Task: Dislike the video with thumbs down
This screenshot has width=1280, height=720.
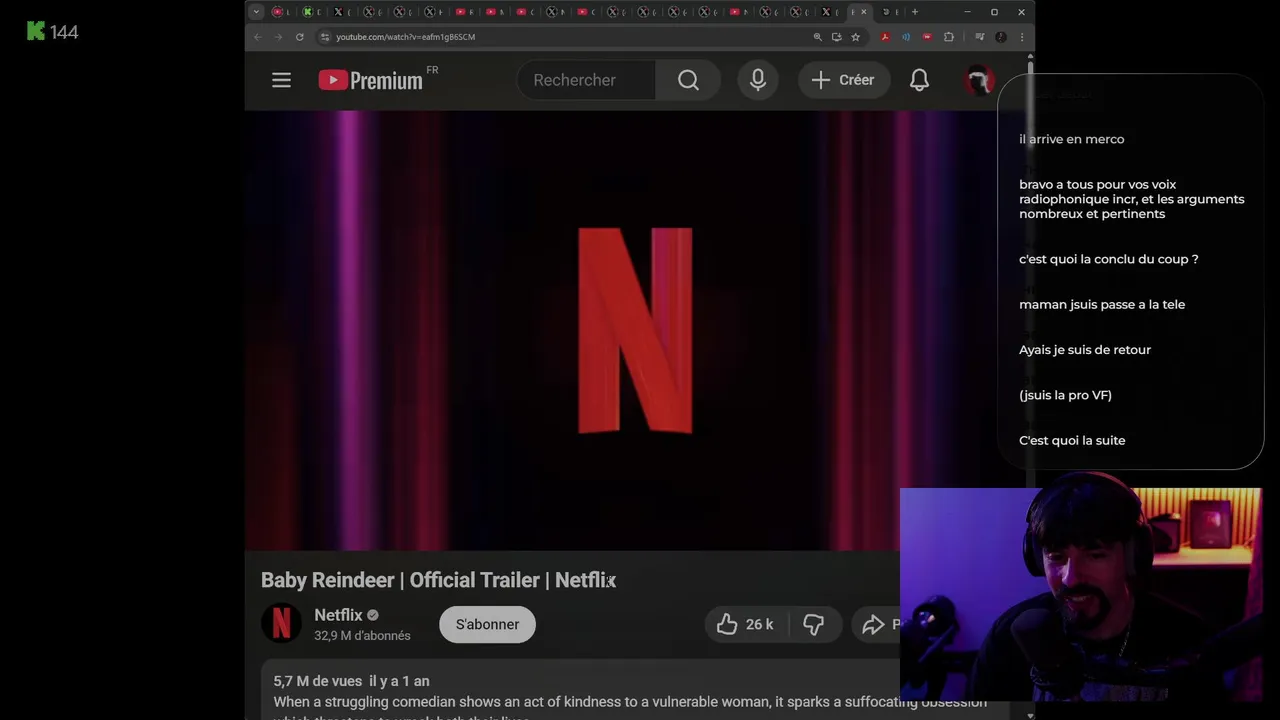Action: click(x=813, y=624)
